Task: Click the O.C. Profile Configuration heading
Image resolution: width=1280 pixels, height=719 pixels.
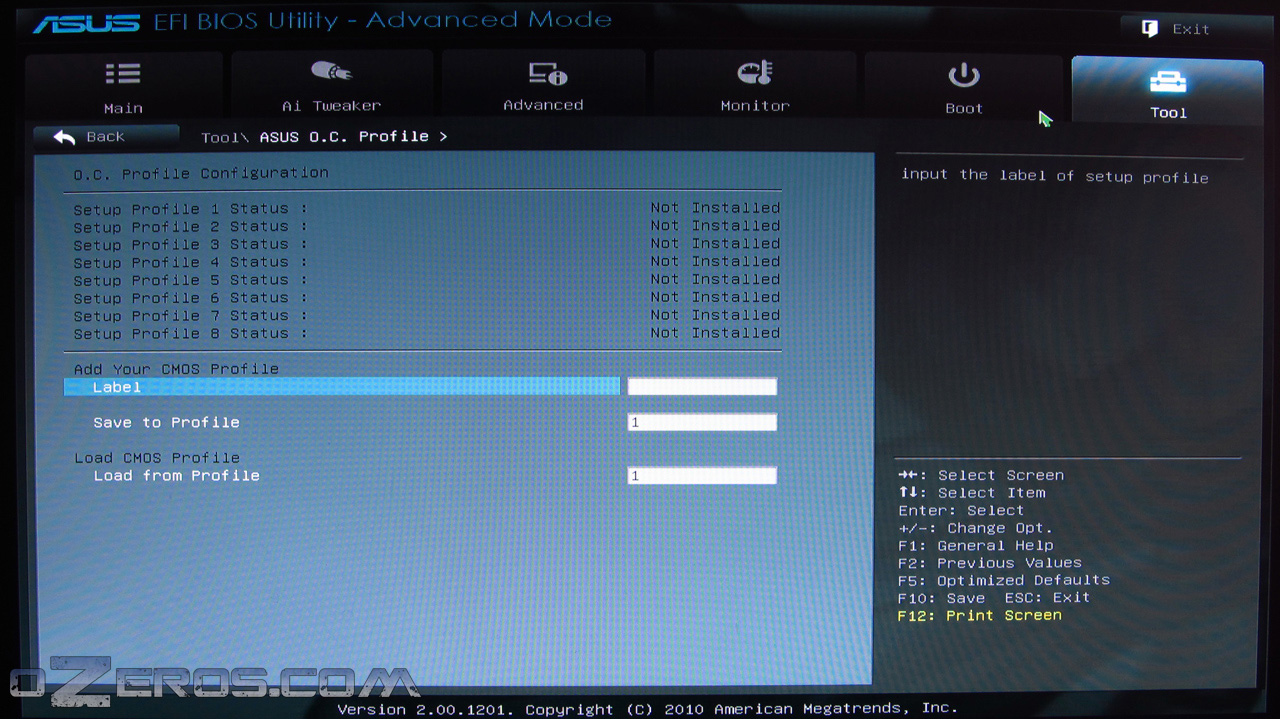Action: [201, 174]
